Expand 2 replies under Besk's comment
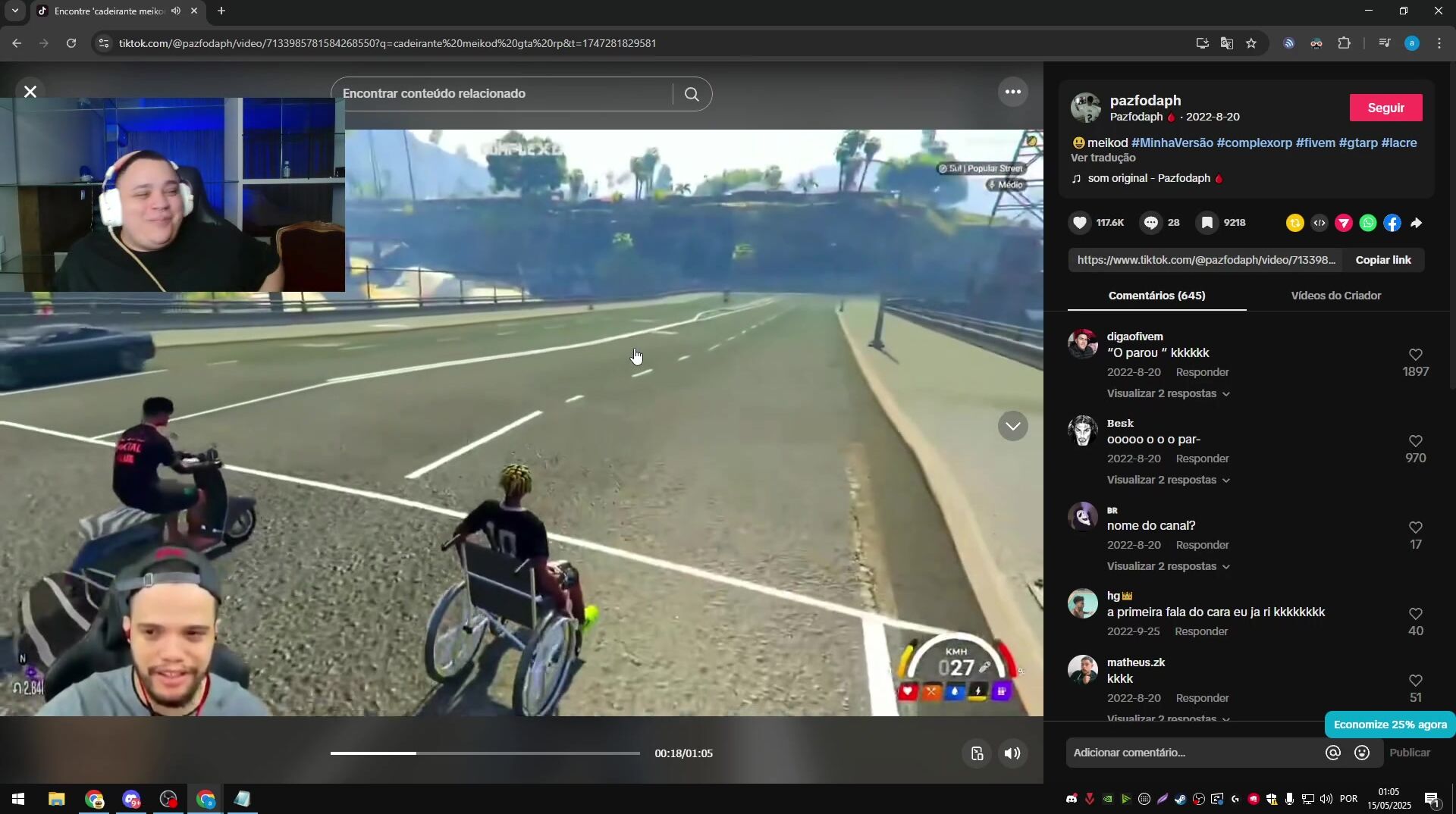The width and height of the screenshot is (1456, 814). (1168, 480)
